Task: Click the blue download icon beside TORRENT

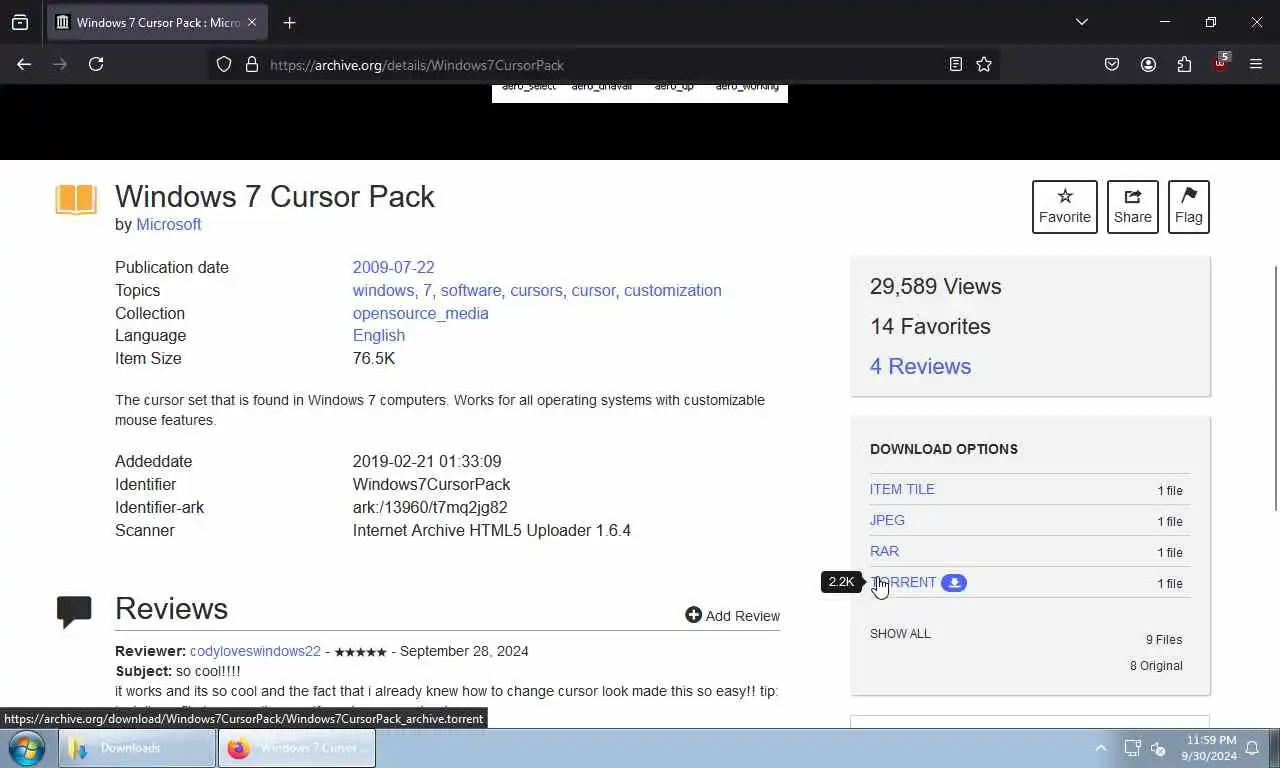Action: 954,582
